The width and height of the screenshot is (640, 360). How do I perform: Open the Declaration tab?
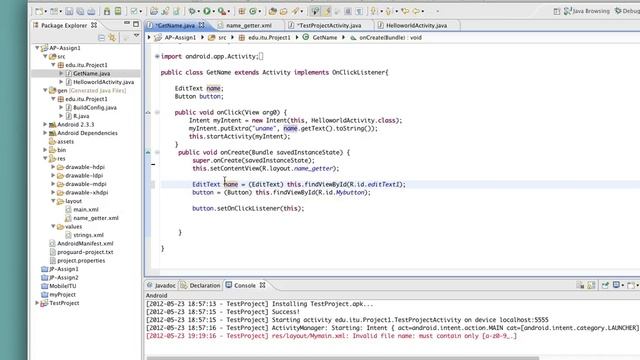coord(201,285)
